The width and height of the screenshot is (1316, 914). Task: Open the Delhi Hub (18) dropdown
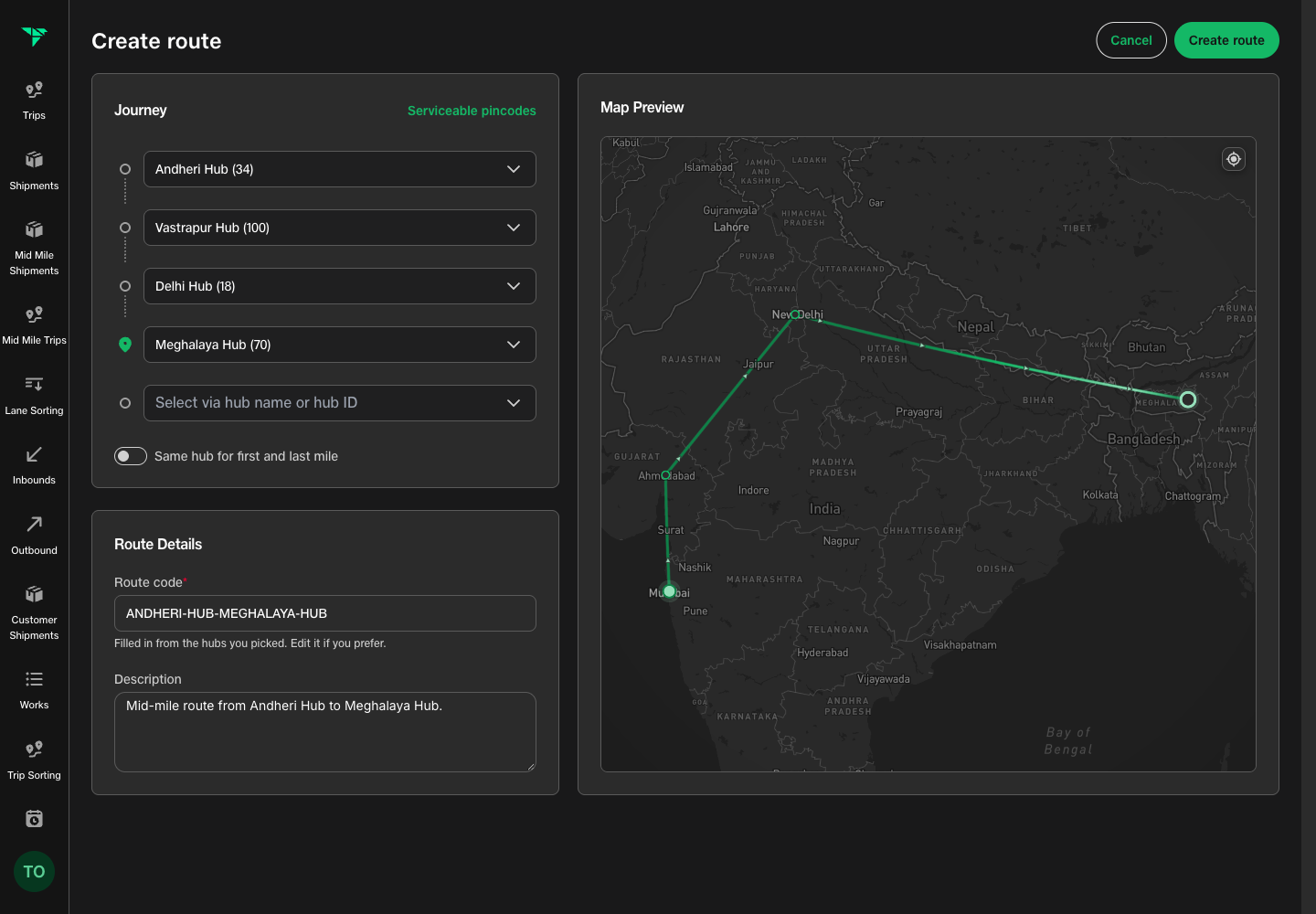pyautogui.click(x=340, y=286)
